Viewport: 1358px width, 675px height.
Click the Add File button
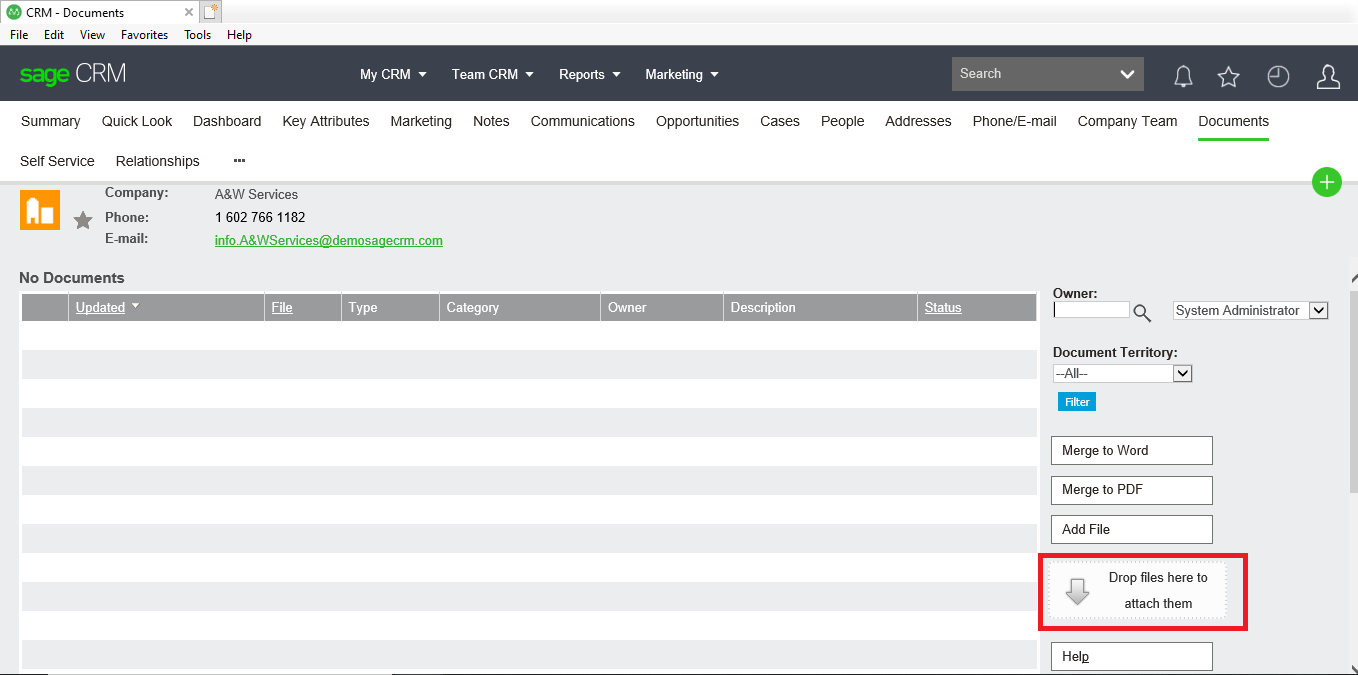pyautogui.click(x=1131, y=530)
